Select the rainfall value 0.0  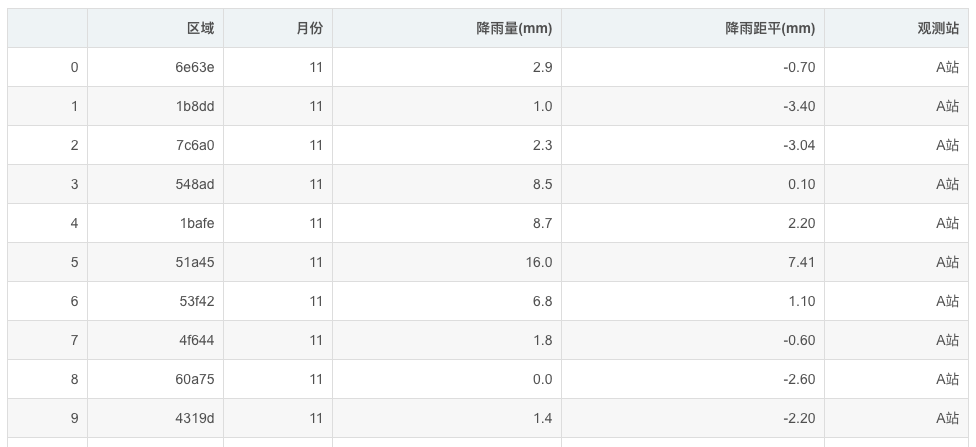(447, 379)
